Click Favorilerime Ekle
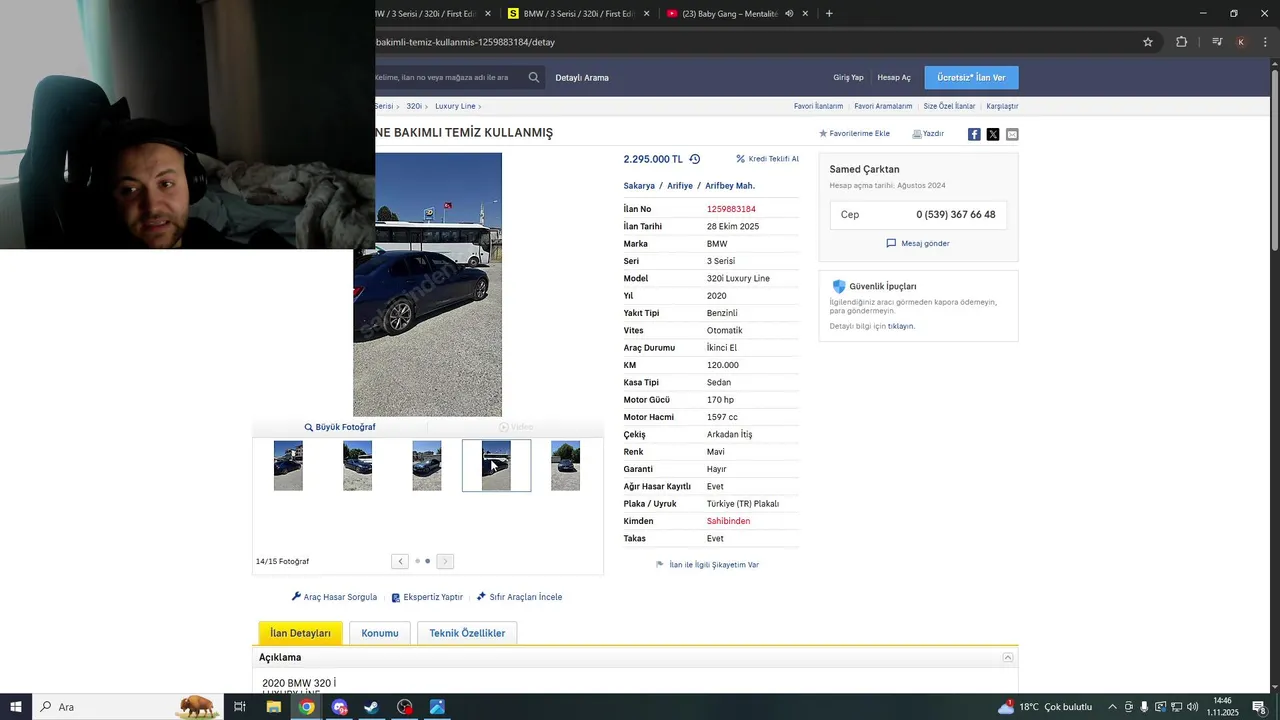 pos(854,133)
